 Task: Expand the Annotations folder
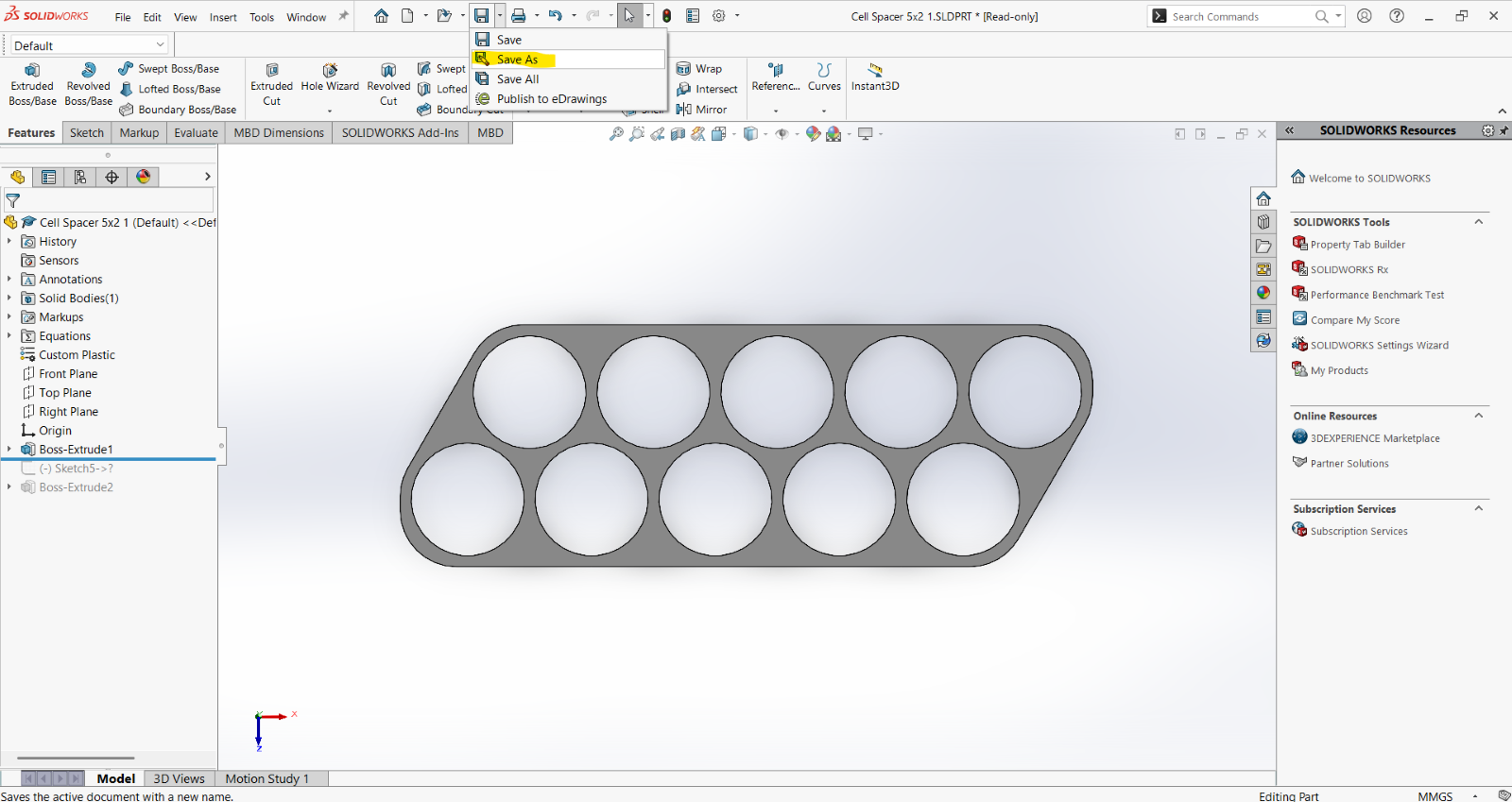[9, 279]
